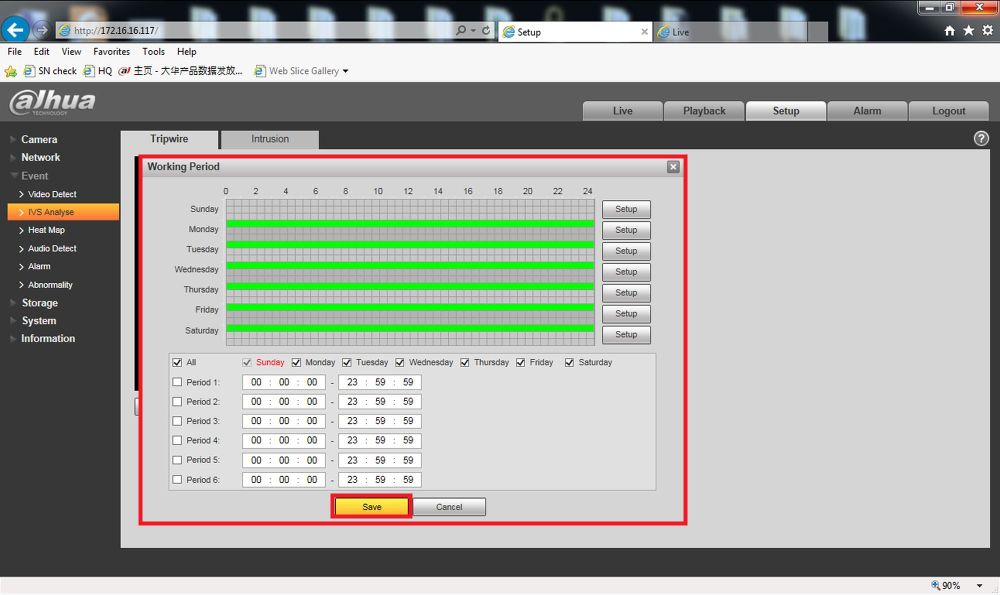Toggle the Monday checkbox
1000x595 pixels.
296,362
